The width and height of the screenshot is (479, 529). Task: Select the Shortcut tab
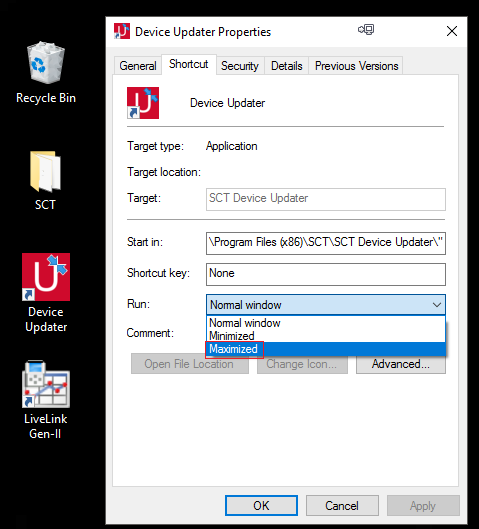coord(189,64)
